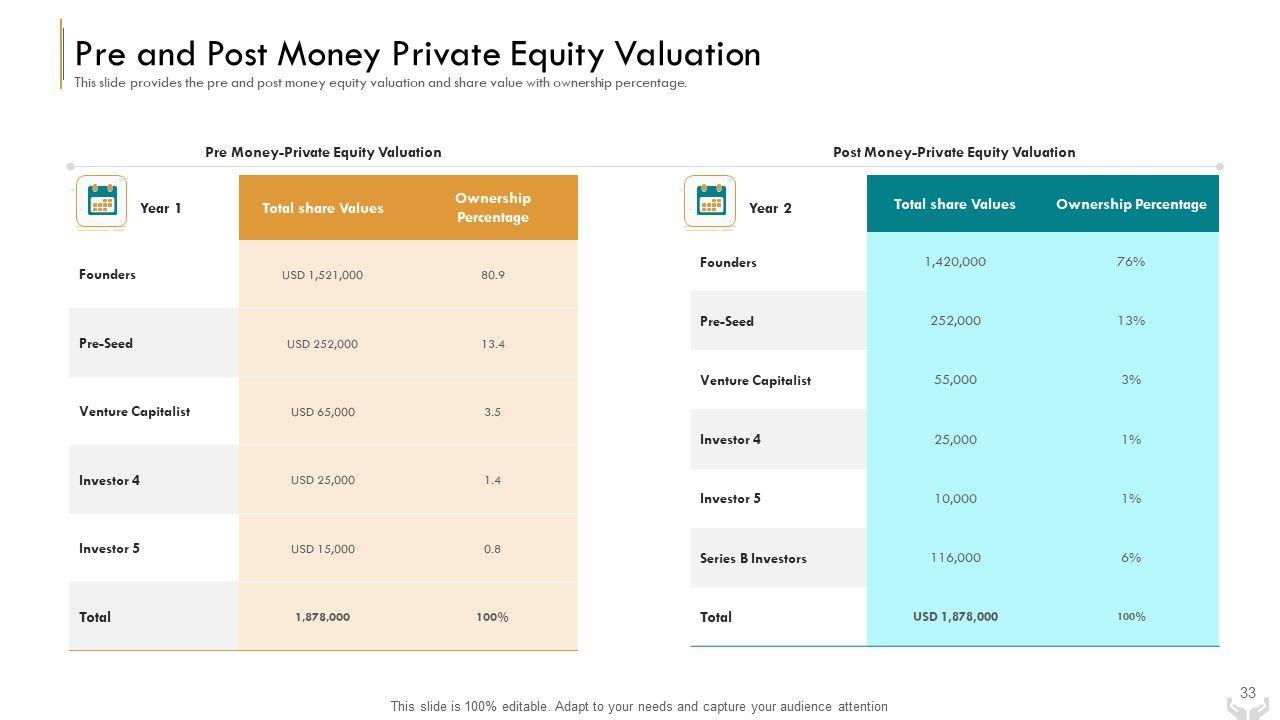1280x720 pixels.
Task: Click the slide subtitle description text
Action: pos(381,83)
